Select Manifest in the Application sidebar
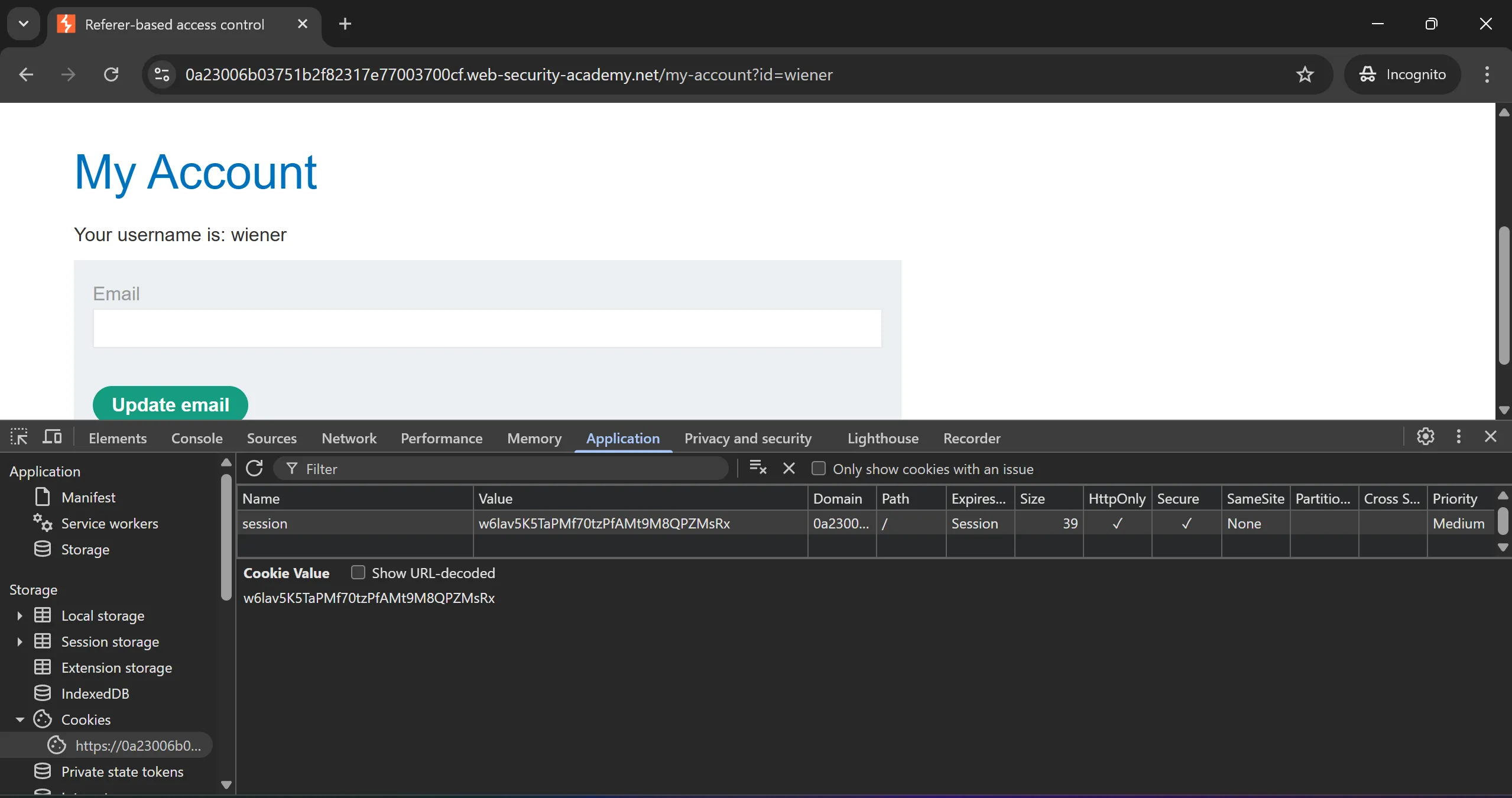1512x798 pixels. (x=88, y=498)
